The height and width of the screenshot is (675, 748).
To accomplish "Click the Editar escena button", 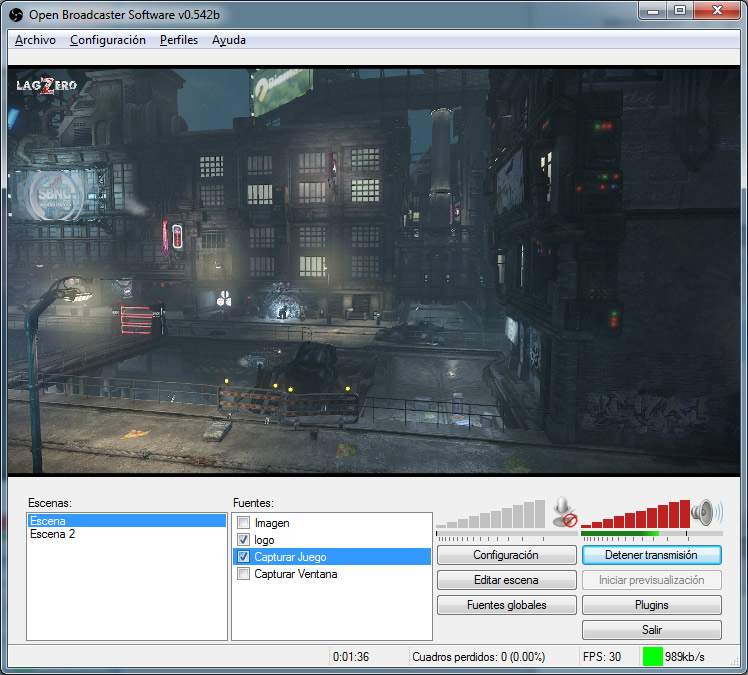I will point(507,580).
